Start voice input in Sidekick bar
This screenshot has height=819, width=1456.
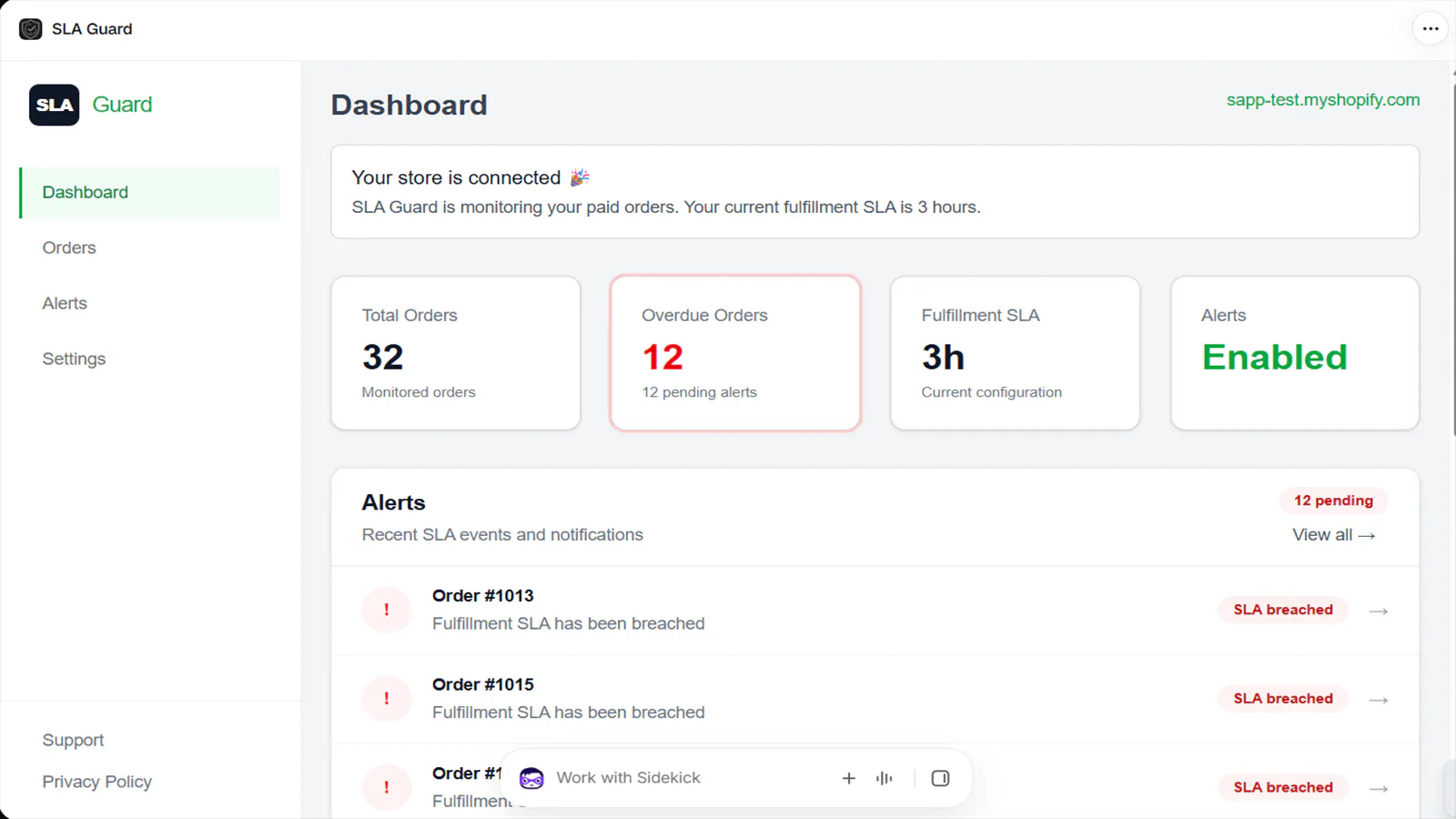(885, 778)
